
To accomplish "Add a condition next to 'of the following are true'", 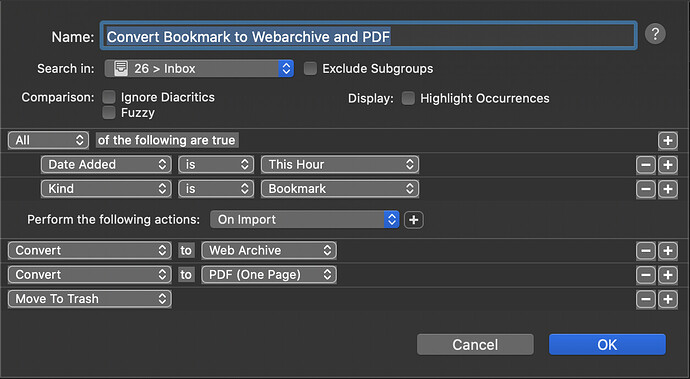I will click(668, 141).
